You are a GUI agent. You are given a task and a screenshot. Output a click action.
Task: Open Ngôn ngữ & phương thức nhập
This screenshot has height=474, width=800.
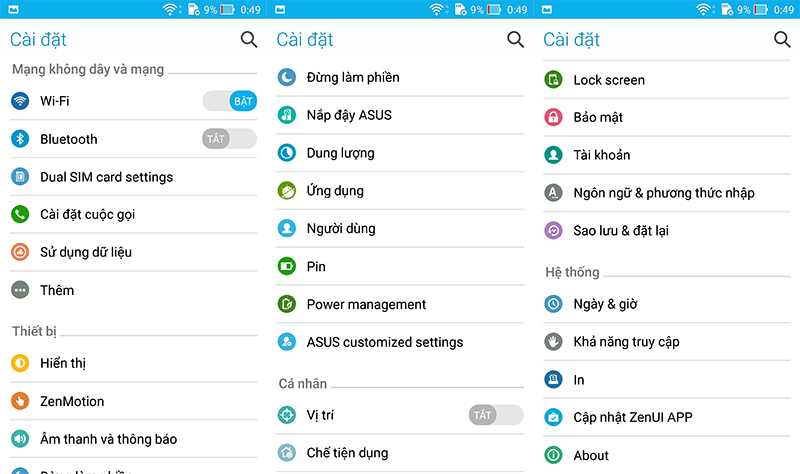tap(664, 193)
